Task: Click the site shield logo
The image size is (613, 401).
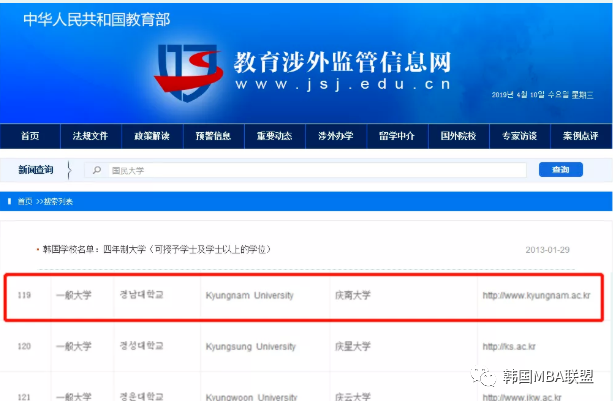Action: [188, 73]
